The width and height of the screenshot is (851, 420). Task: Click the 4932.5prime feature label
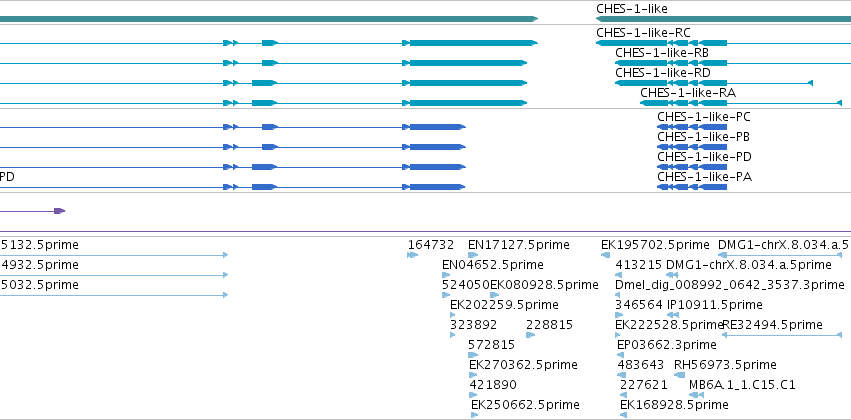(x=40, y=265)
